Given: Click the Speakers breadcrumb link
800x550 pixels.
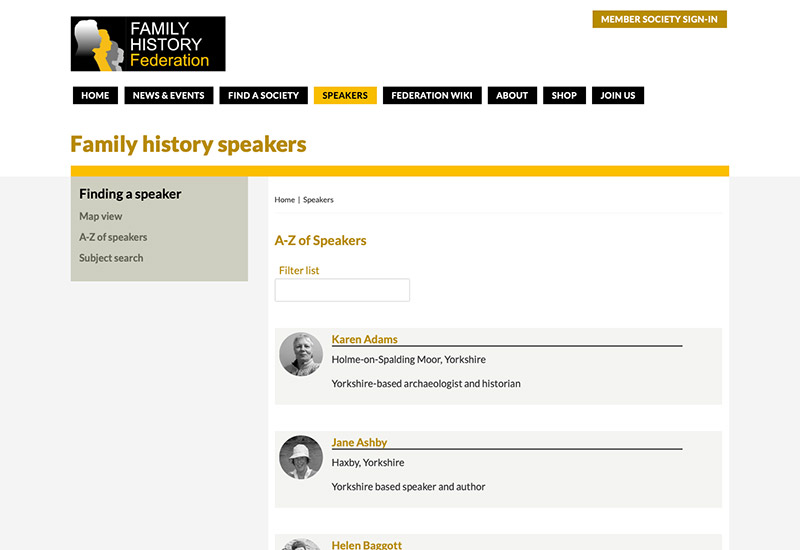Looking at the screenshot, I should [318, 200].
